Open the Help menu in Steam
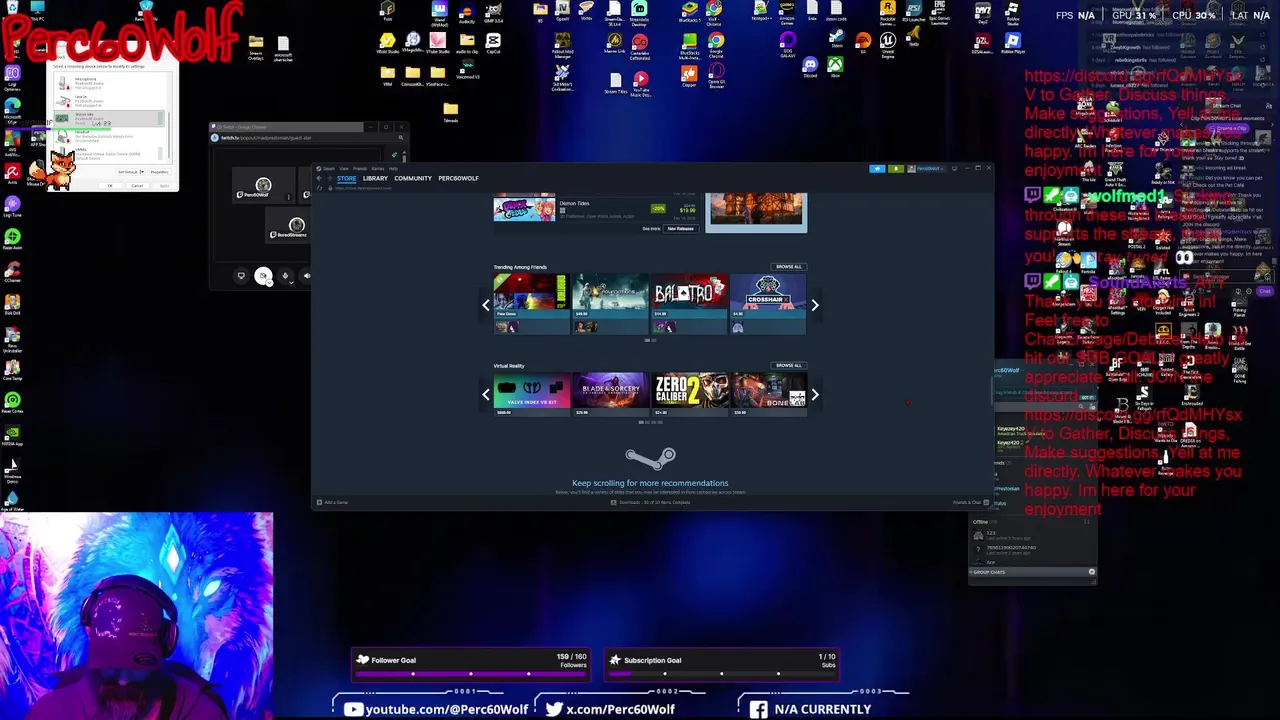 point(393,168)
